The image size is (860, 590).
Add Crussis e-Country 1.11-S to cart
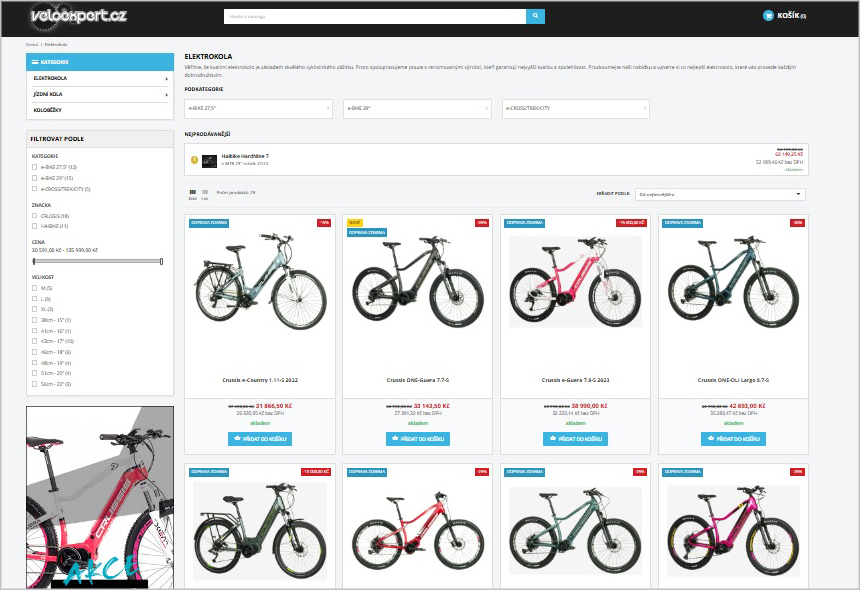pyautogui.click(x=260, y=439)
